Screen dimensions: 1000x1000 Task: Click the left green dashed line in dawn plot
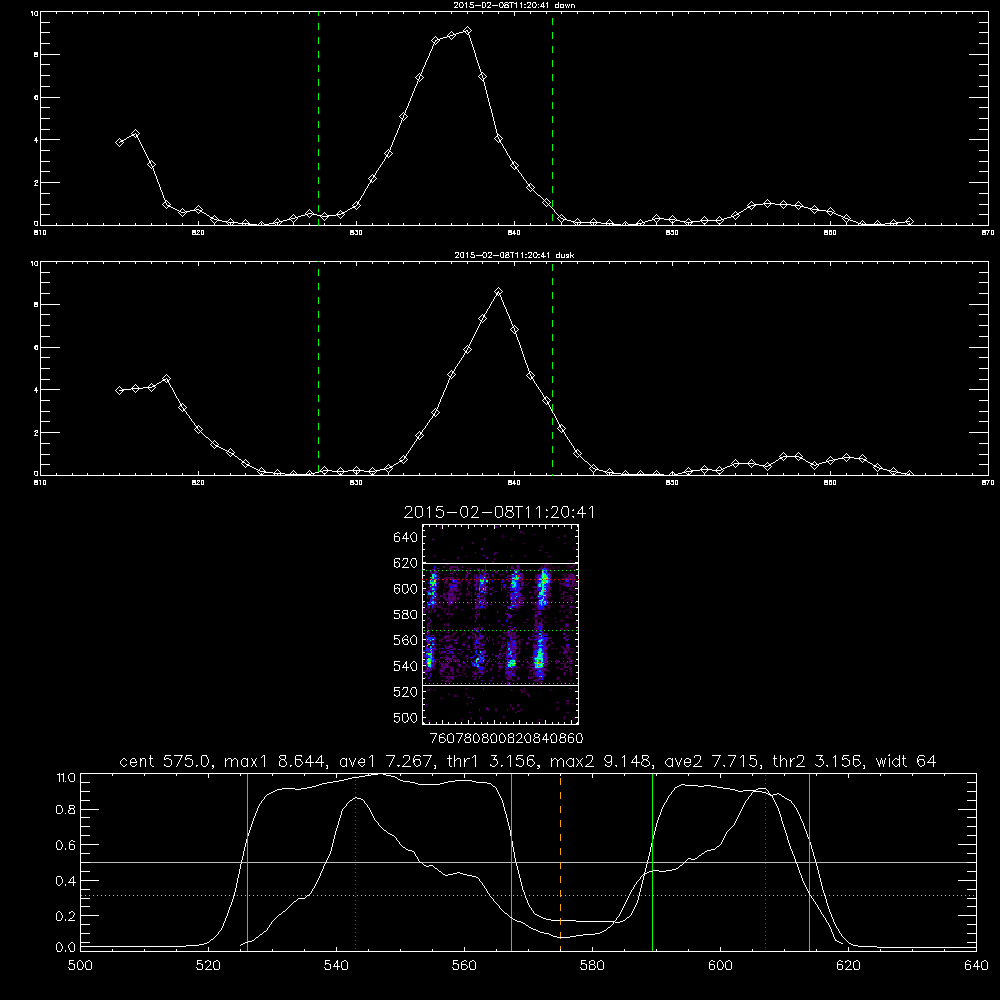pyautogui.click(x=318, y=118)
